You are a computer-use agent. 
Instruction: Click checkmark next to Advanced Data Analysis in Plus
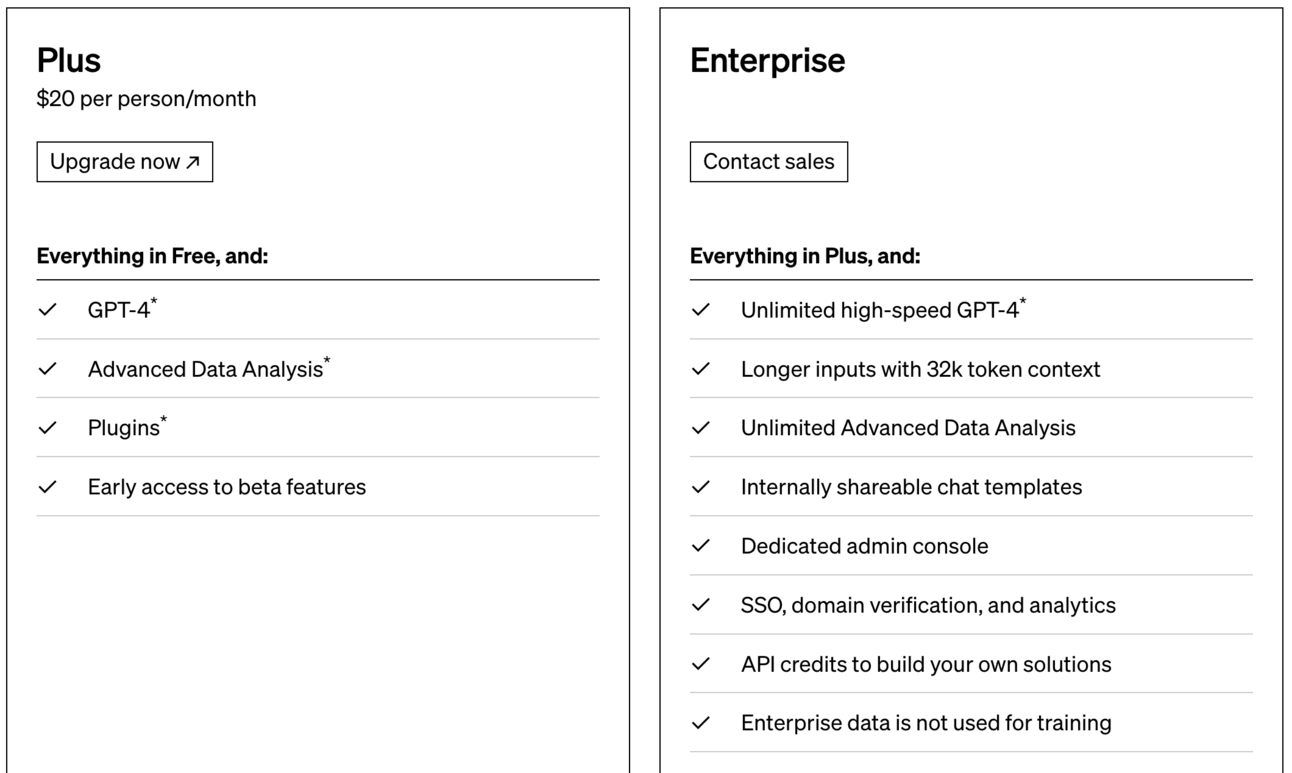47,369
